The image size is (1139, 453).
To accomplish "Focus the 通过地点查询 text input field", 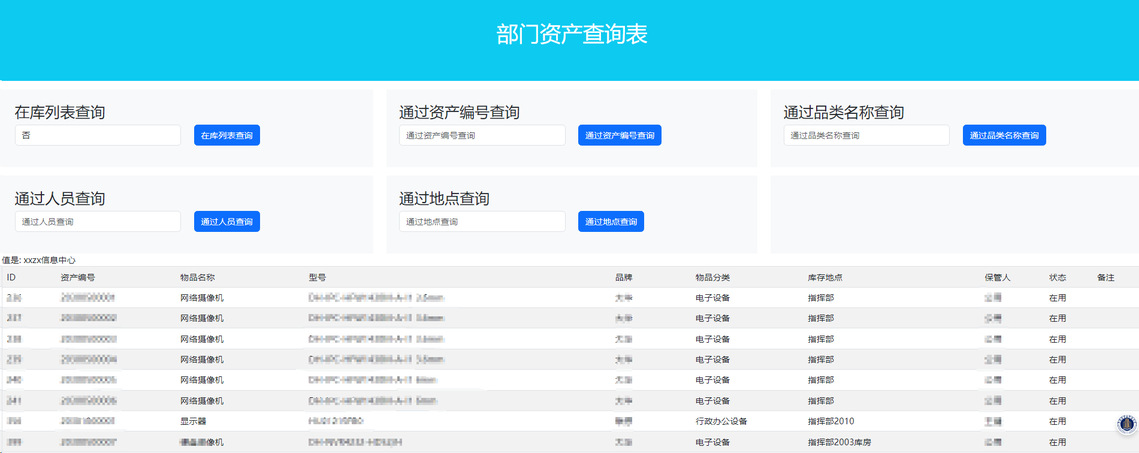I will click(x=482, y=221).
